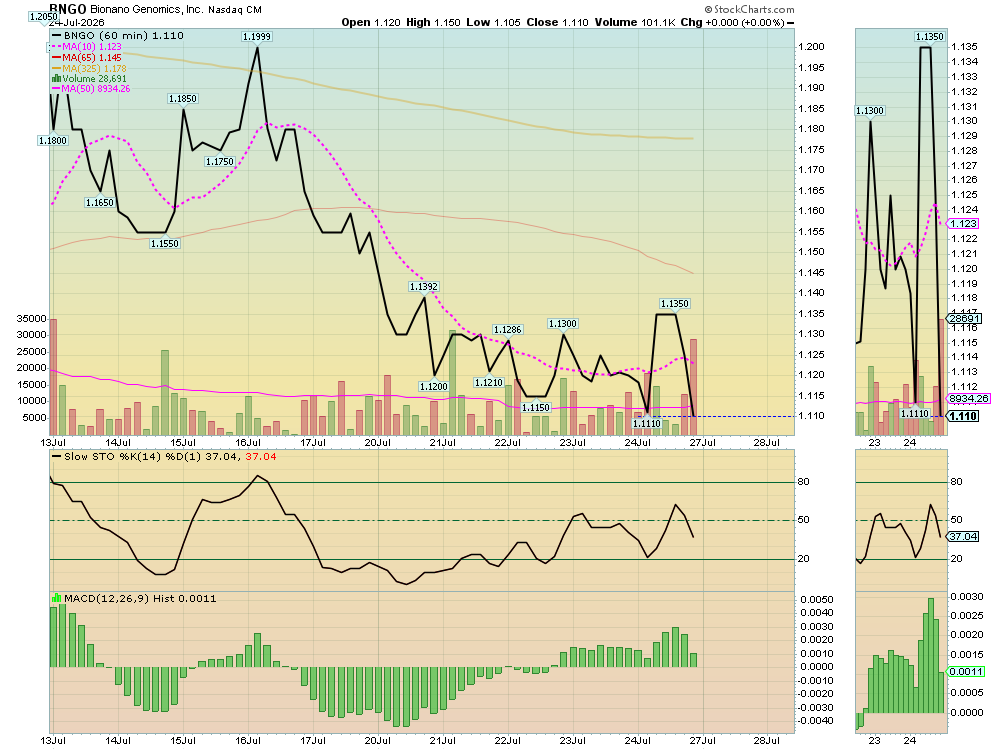This screenshot has height=750, width=1000.
Task: Click the magenta 8934.26 axis tag
Action: click(969, 398)
